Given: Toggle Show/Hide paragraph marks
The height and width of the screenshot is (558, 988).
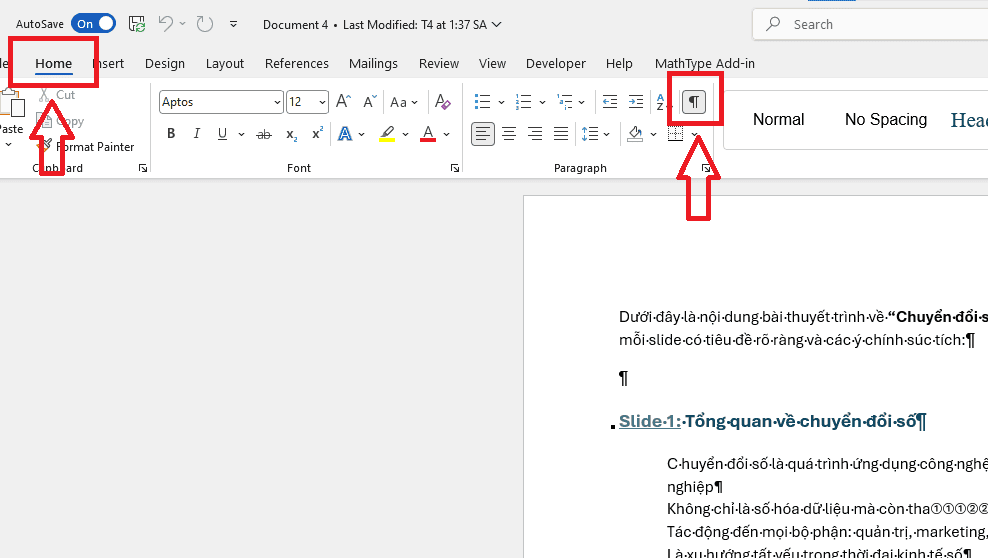Looking at the screenshot, I should click(x=694, y=102).
